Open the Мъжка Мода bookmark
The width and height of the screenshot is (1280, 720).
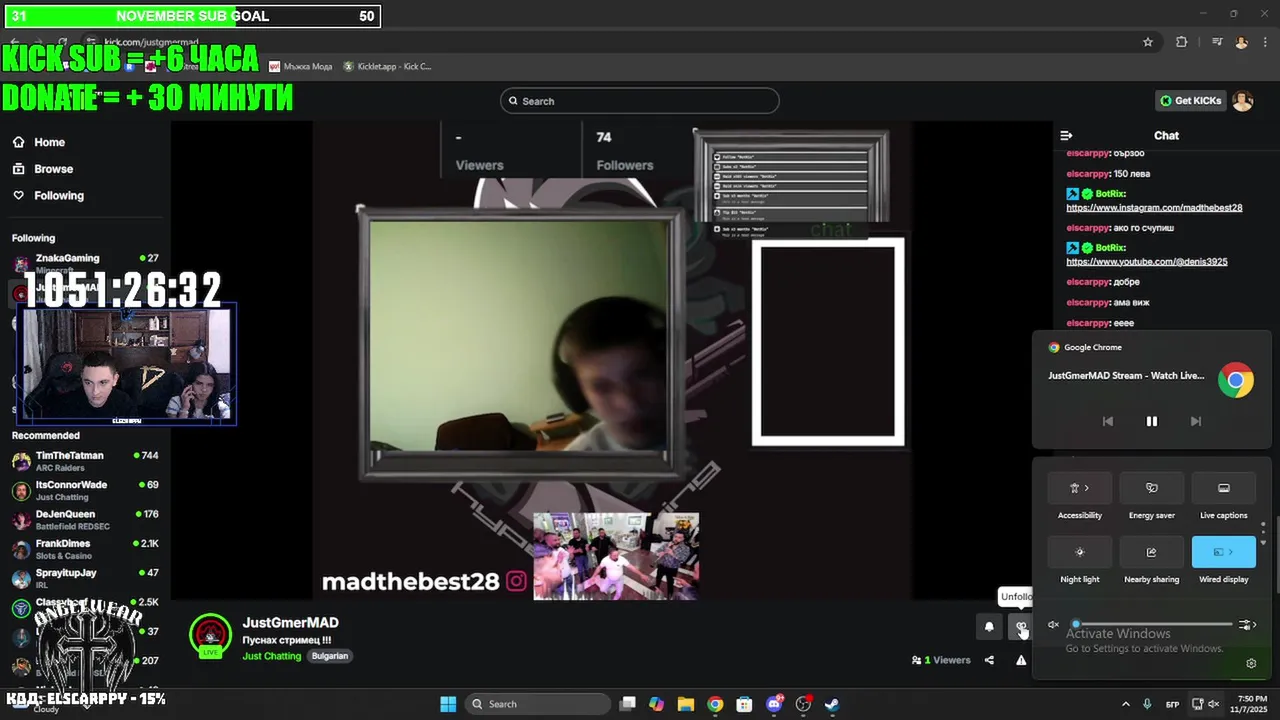coord(300,67)
